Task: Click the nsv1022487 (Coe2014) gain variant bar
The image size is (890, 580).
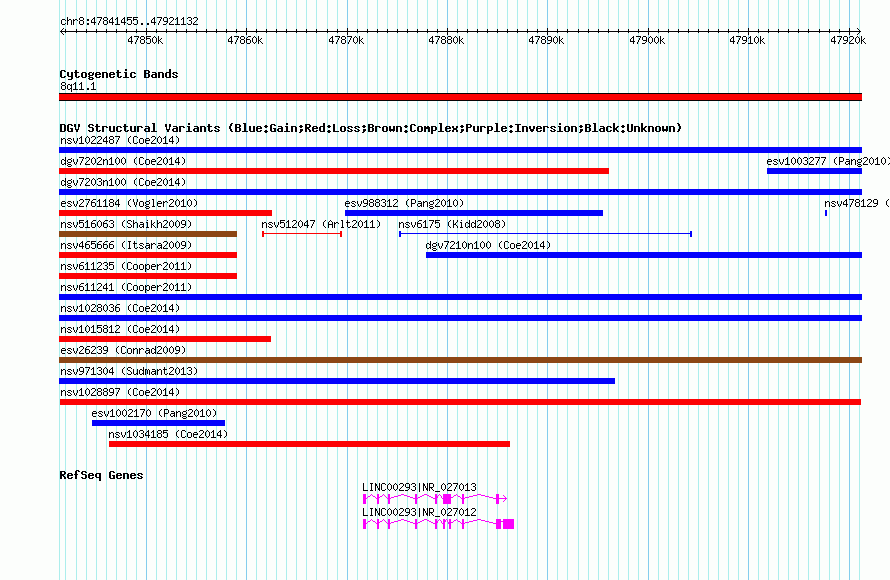Action: coord(460,150)
